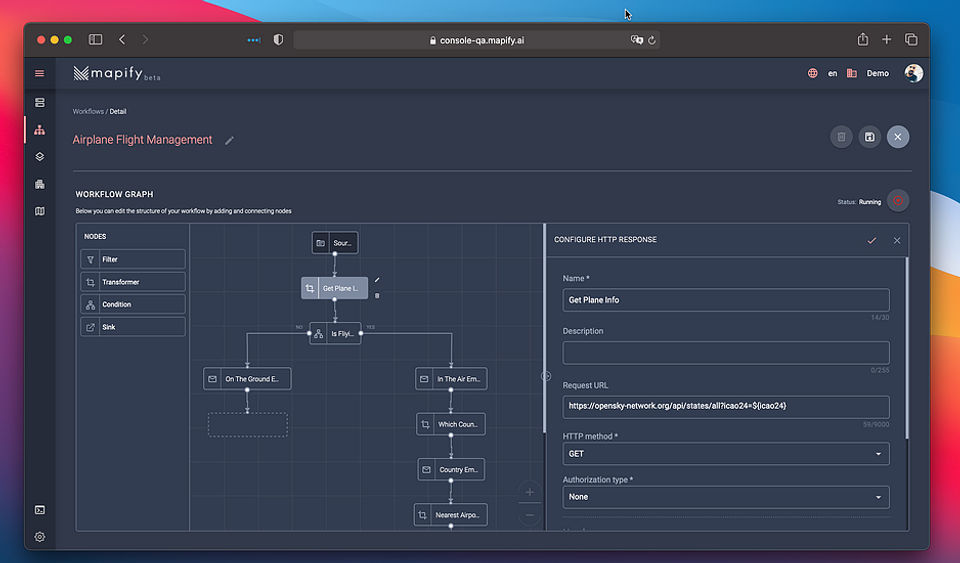Stop the running workflow with the red button
The image size is (960, 563).
[x=898, y=201]
